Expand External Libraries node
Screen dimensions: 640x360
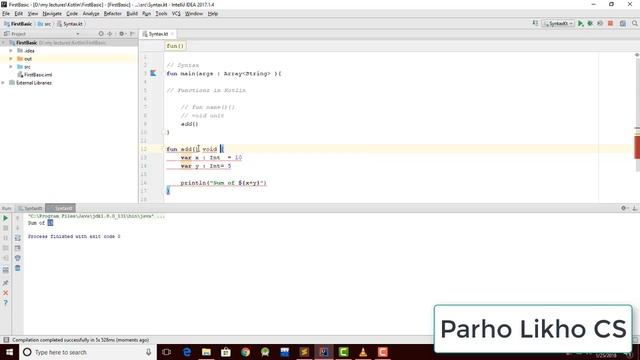point(4,83)
